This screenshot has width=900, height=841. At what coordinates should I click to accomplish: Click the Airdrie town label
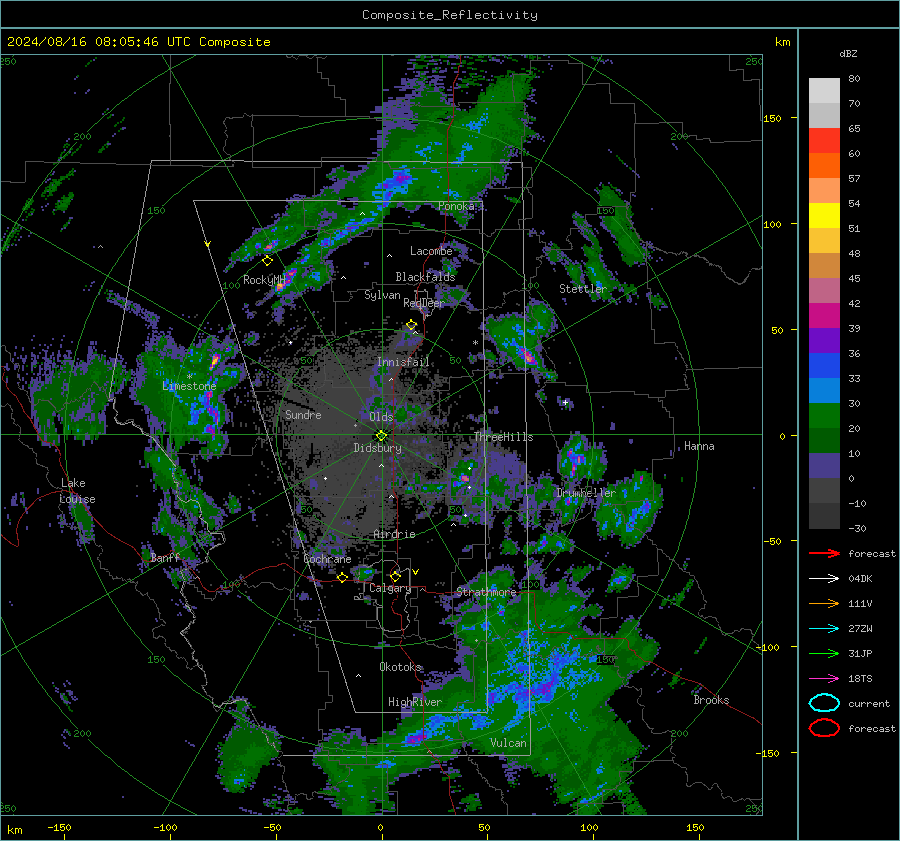click(394, 534)
